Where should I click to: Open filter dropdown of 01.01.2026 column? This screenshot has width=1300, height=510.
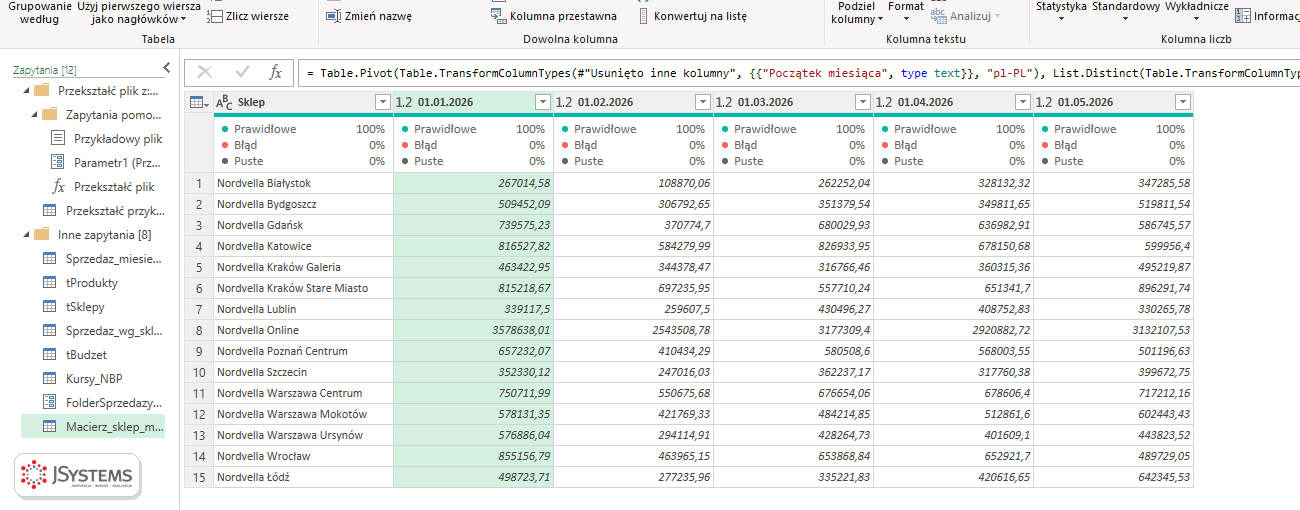(542, 102)
